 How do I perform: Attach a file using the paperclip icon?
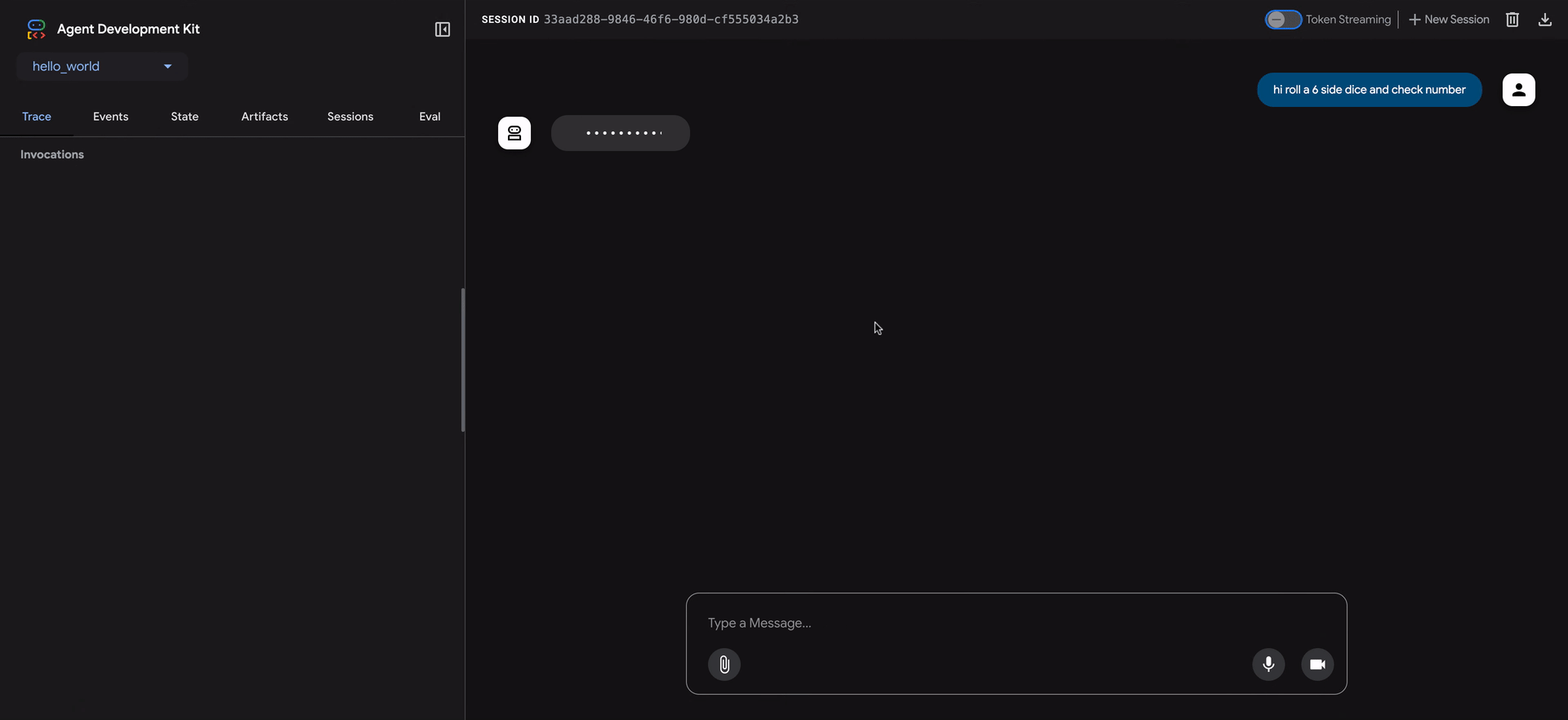(724, 664)
